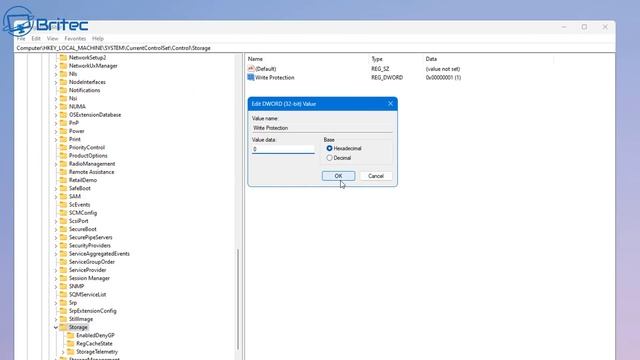The width and height of the screenshot is (640, 360).
Task: Click the Value name field
Action: 322,128
